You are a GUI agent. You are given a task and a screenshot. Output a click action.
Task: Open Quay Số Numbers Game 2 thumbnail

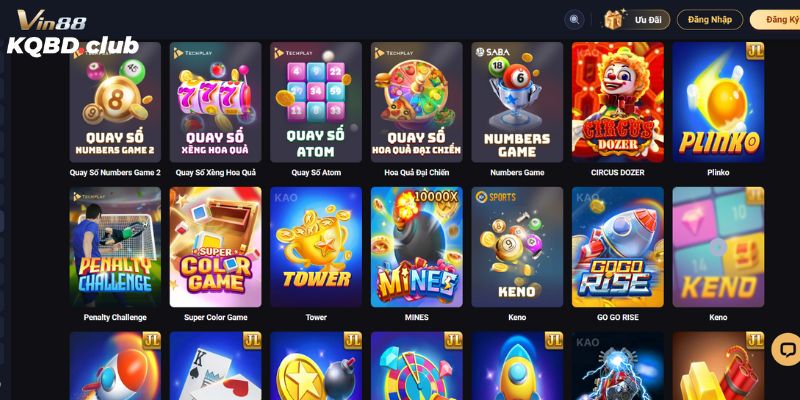(115, 102)
